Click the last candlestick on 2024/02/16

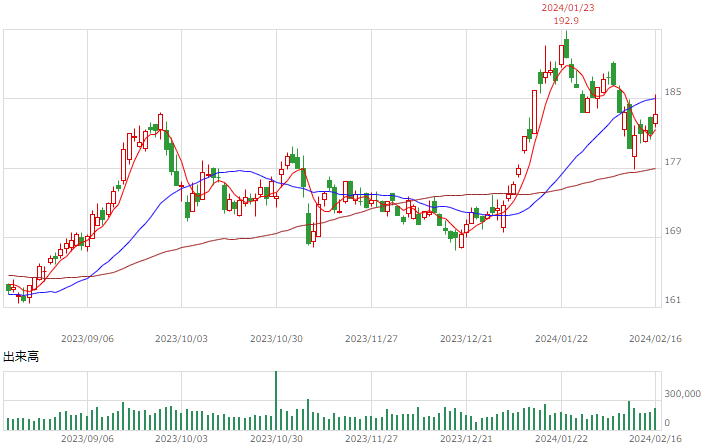[655, 113]
